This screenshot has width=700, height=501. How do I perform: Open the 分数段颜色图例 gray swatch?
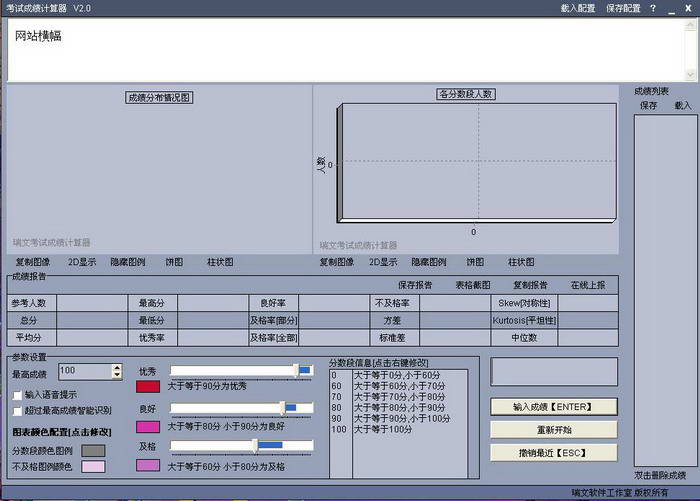click(93, 451)
